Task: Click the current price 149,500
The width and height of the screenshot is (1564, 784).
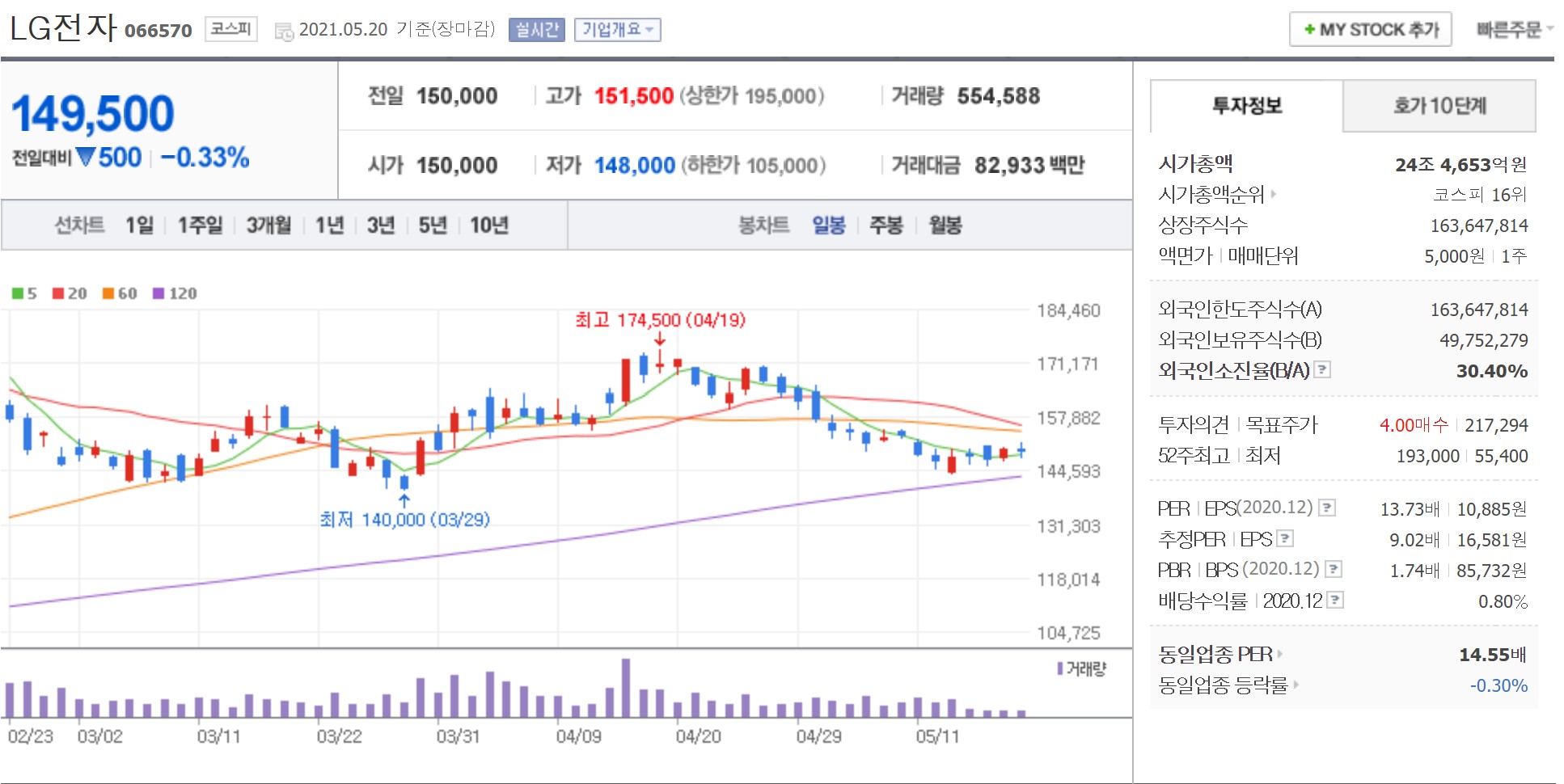Action: click(x=93, y=113)
